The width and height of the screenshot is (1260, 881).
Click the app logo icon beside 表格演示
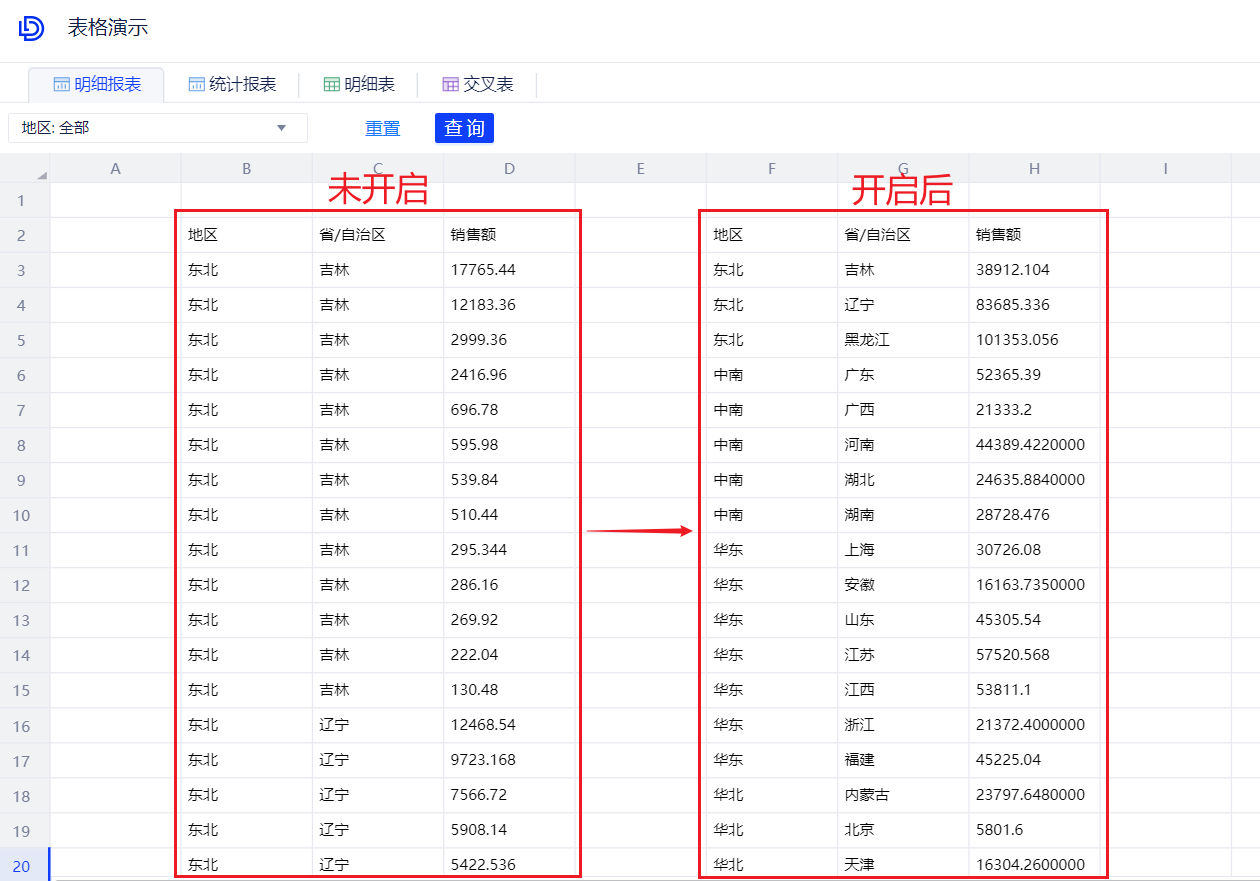click(31, 28)
